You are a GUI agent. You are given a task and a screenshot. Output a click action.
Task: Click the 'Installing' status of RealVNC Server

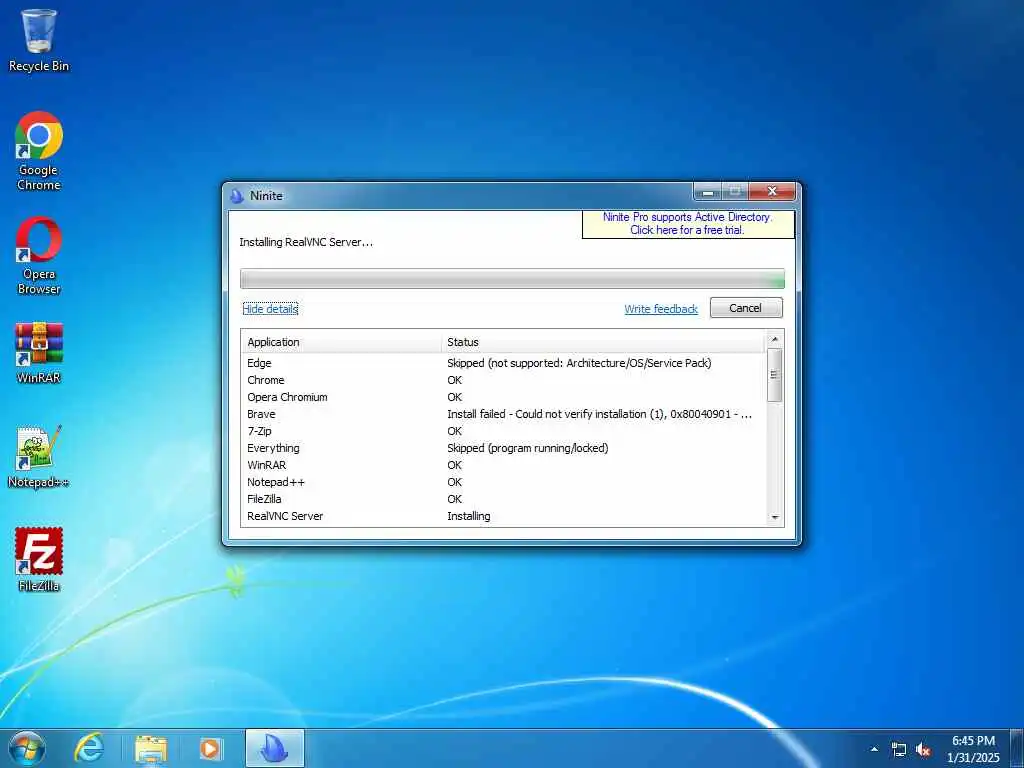469,516
